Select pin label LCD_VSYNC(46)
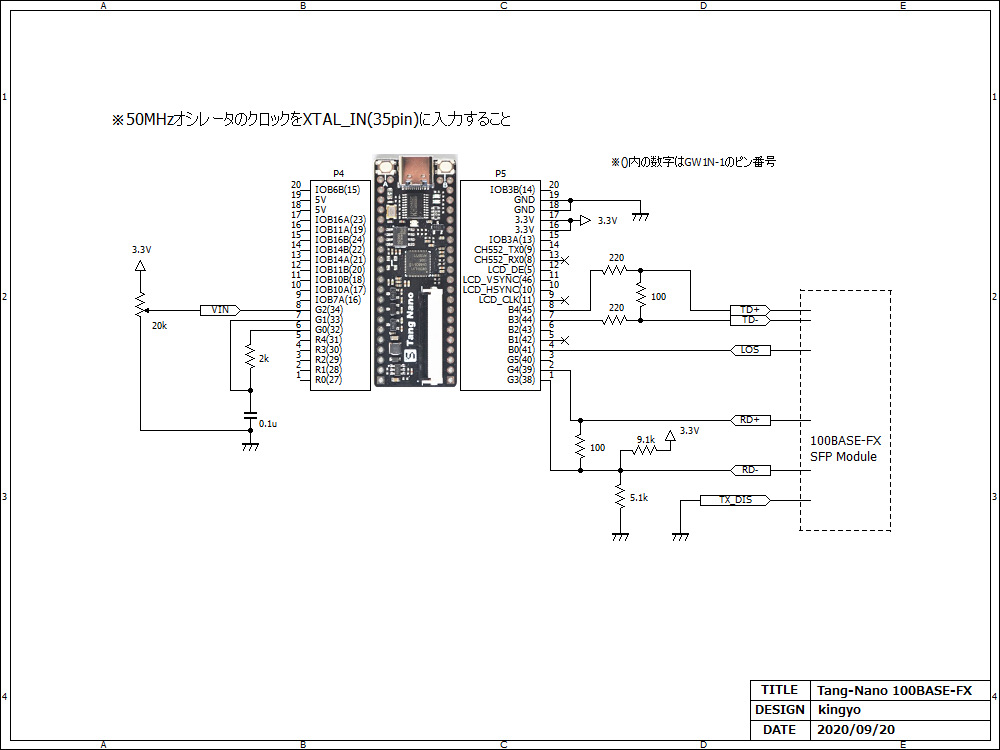The width and height of the screenshot is (1000, 750). coord(499,279)
